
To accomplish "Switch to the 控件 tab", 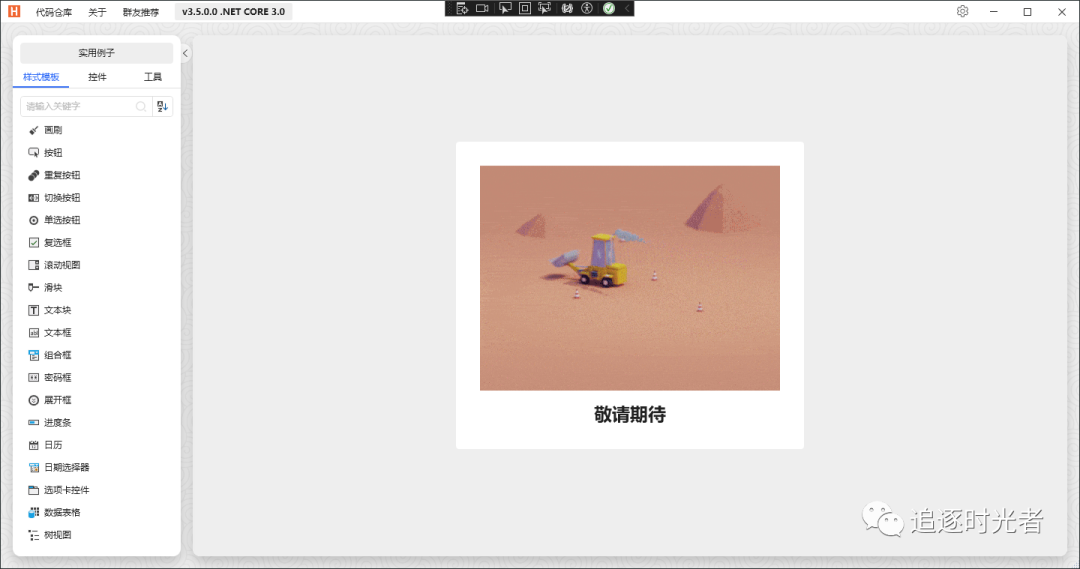I will click(97, 77).
